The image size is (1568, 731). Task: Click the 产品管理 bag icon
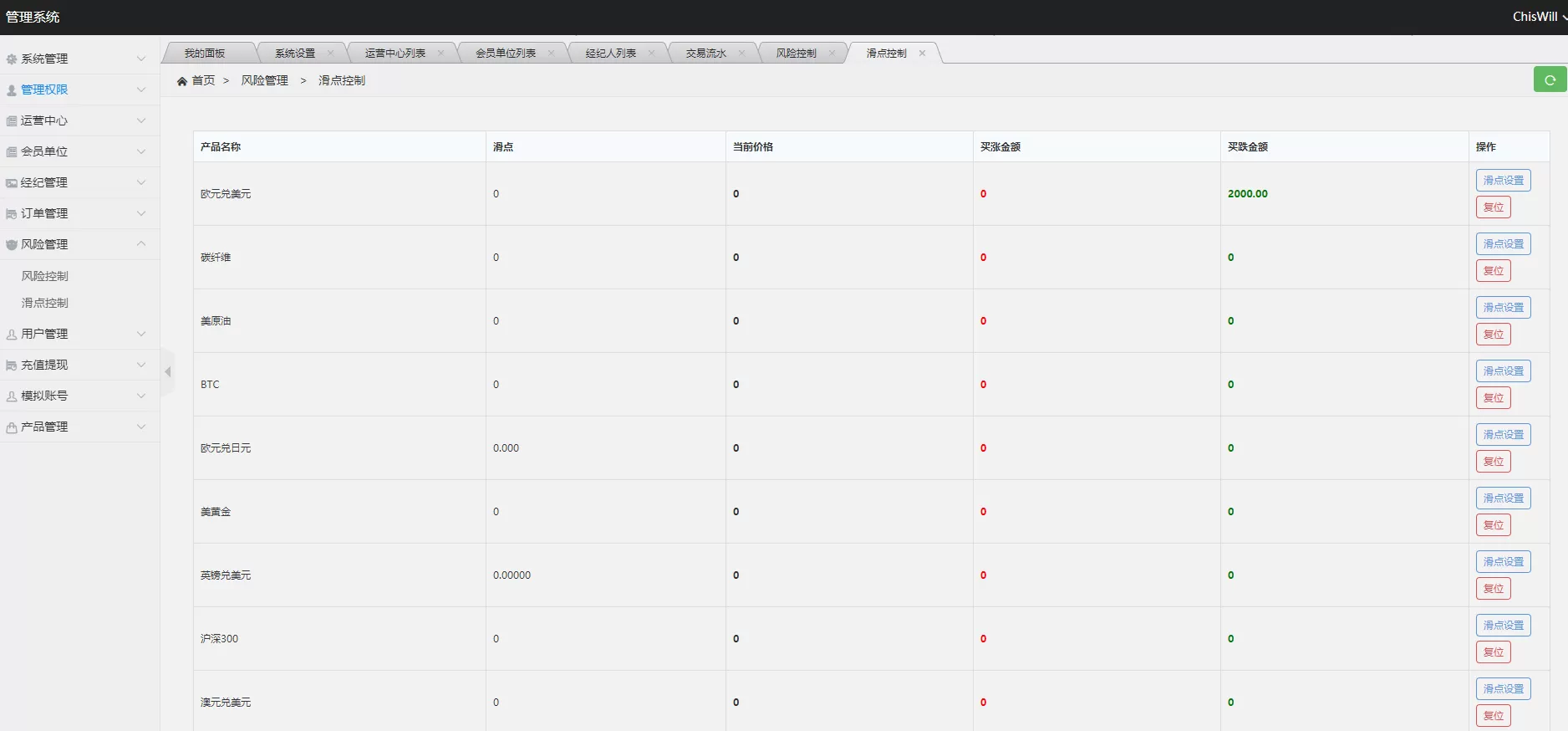click(12, 427)
